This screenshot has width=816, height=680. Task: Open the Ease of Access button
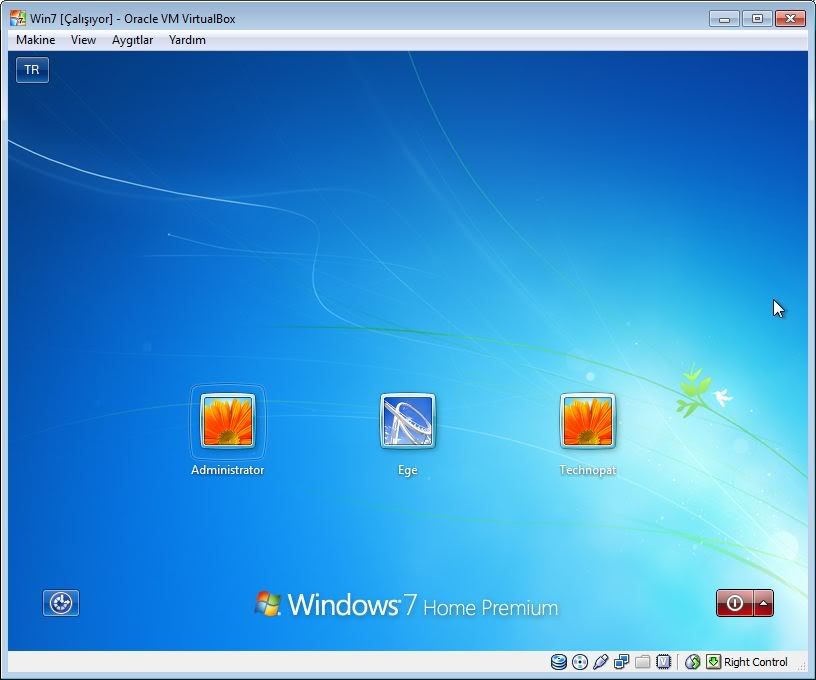[61, 603]
